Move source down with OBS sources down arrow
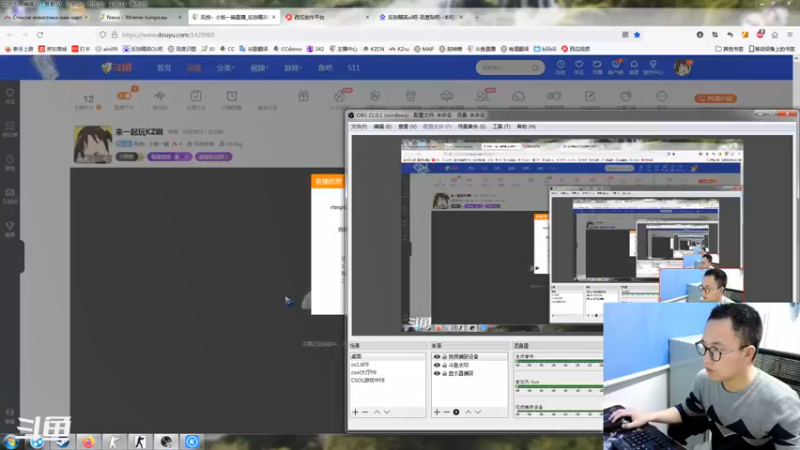The width and height of the screenshot is (800, 450). tap(478, 412)
